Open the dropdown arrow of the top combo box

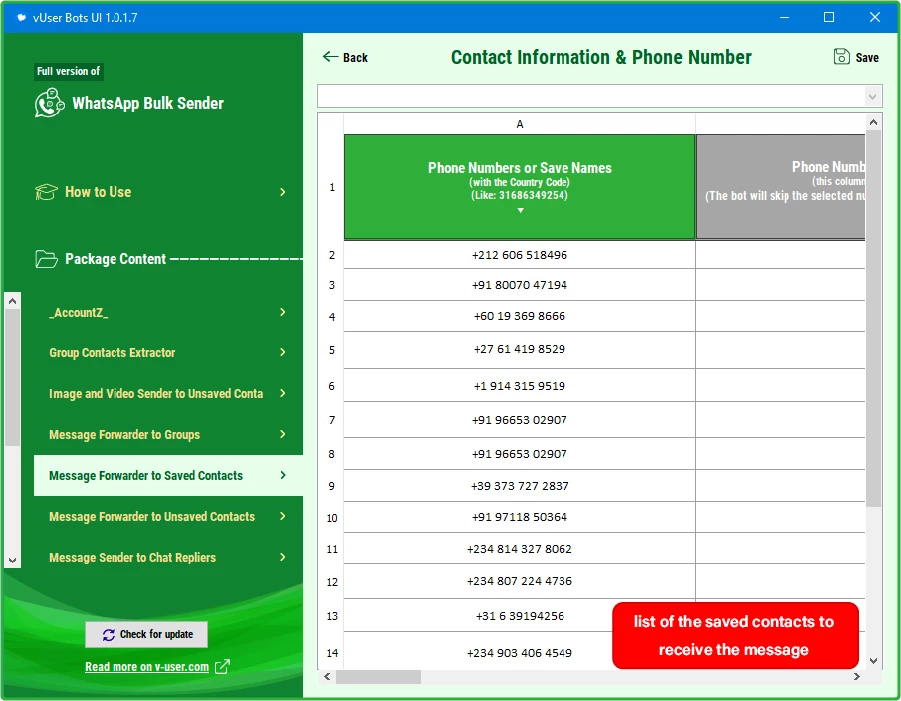coord(872,97)
